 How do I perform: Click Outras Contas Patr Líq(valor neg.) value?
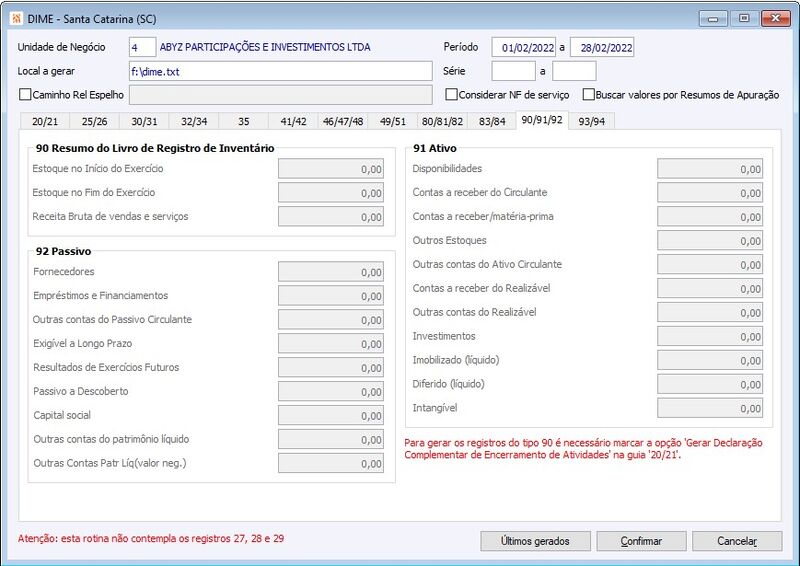331,463
